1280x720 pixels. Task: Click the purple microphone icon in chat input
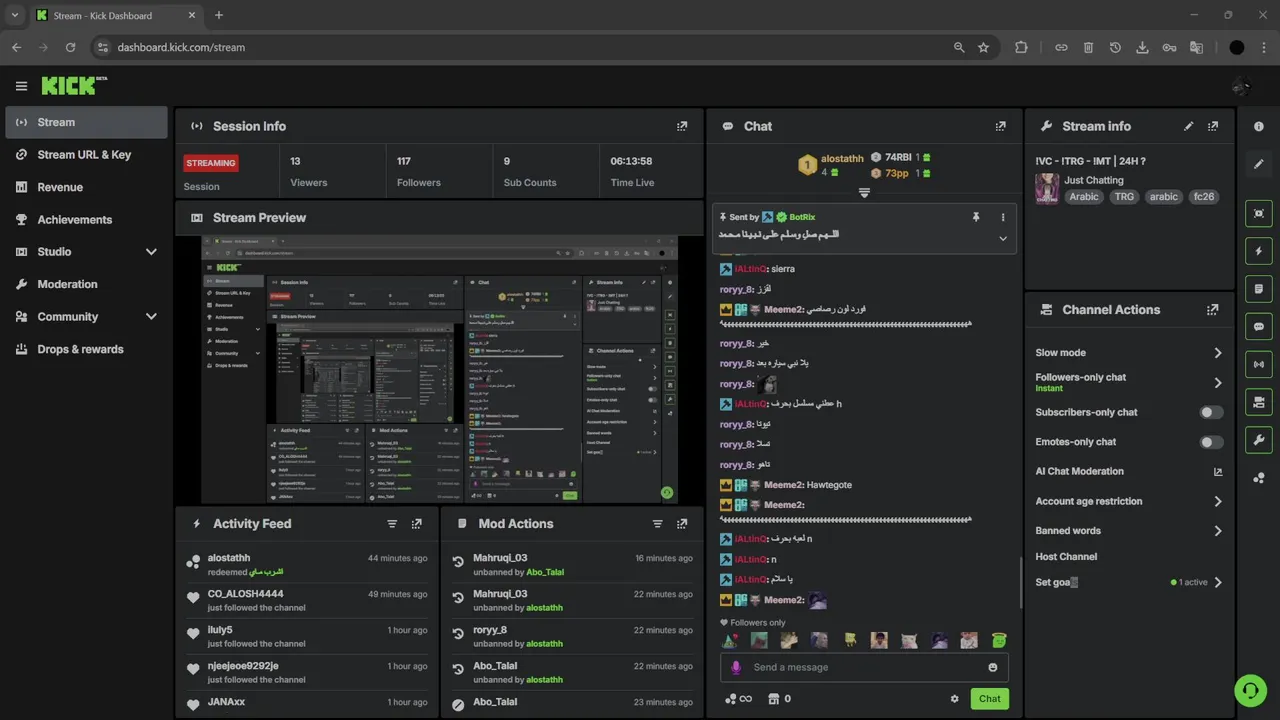coord(737,667)
